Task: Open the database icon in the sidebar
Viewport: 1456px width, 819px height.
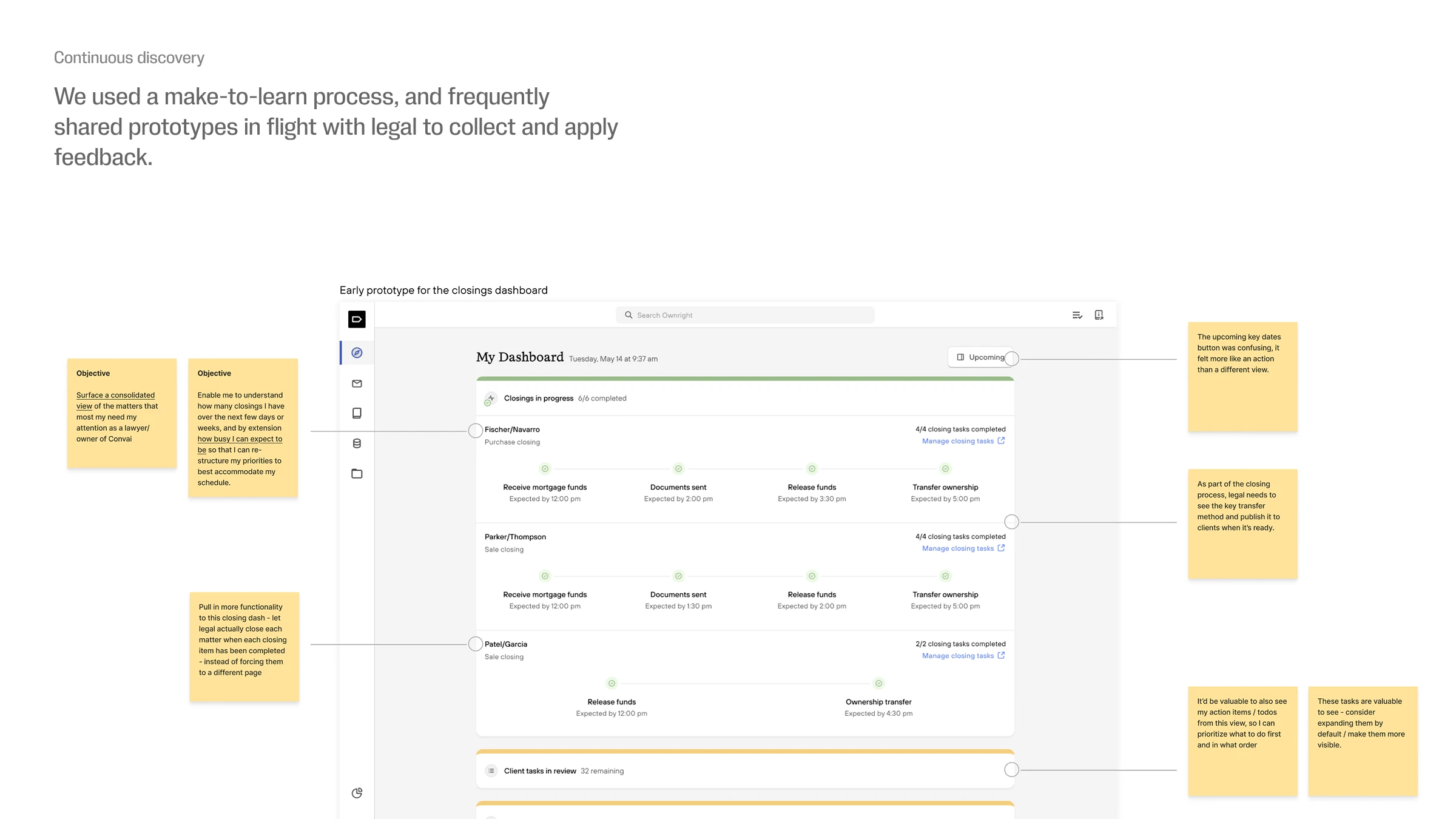Action: (x=357, y=443)
